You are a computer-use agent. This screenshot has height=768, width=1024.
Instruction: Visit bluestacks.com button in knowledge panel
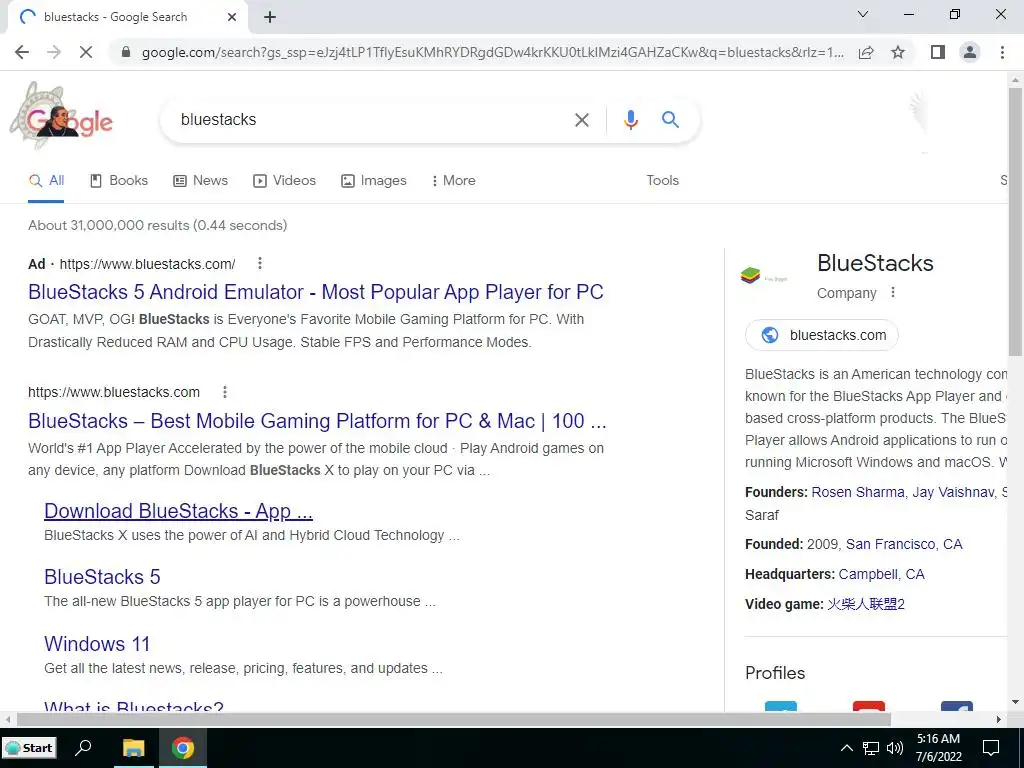click(x=822, y=335)
